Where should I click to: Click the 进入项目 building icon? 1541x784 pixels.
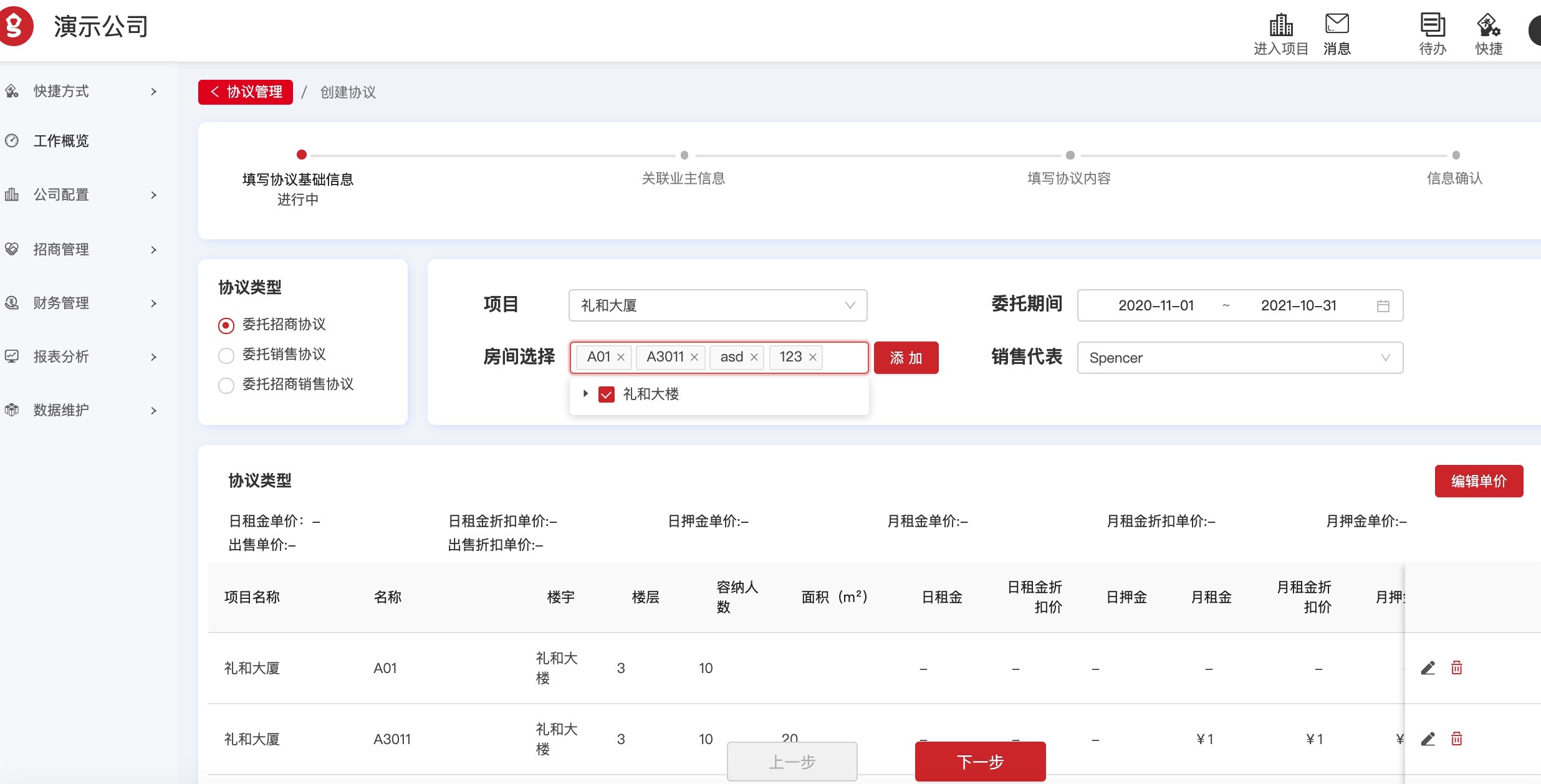[x=1280, y=26]
